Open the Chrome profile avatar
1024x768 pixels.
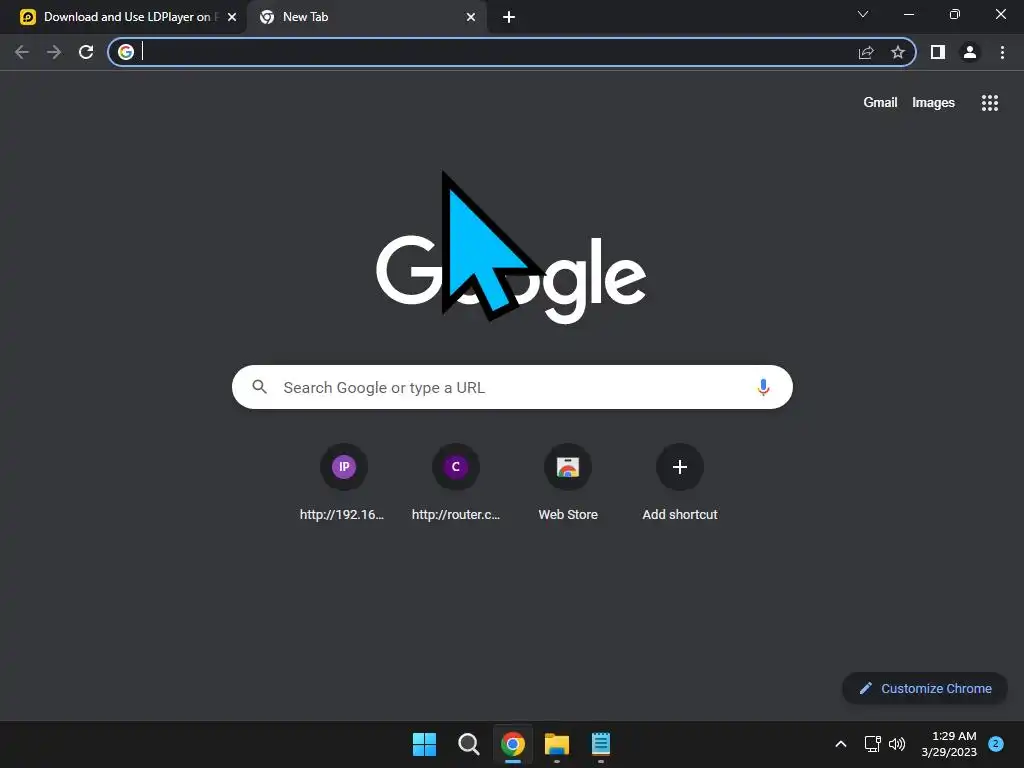pos(970,52)
